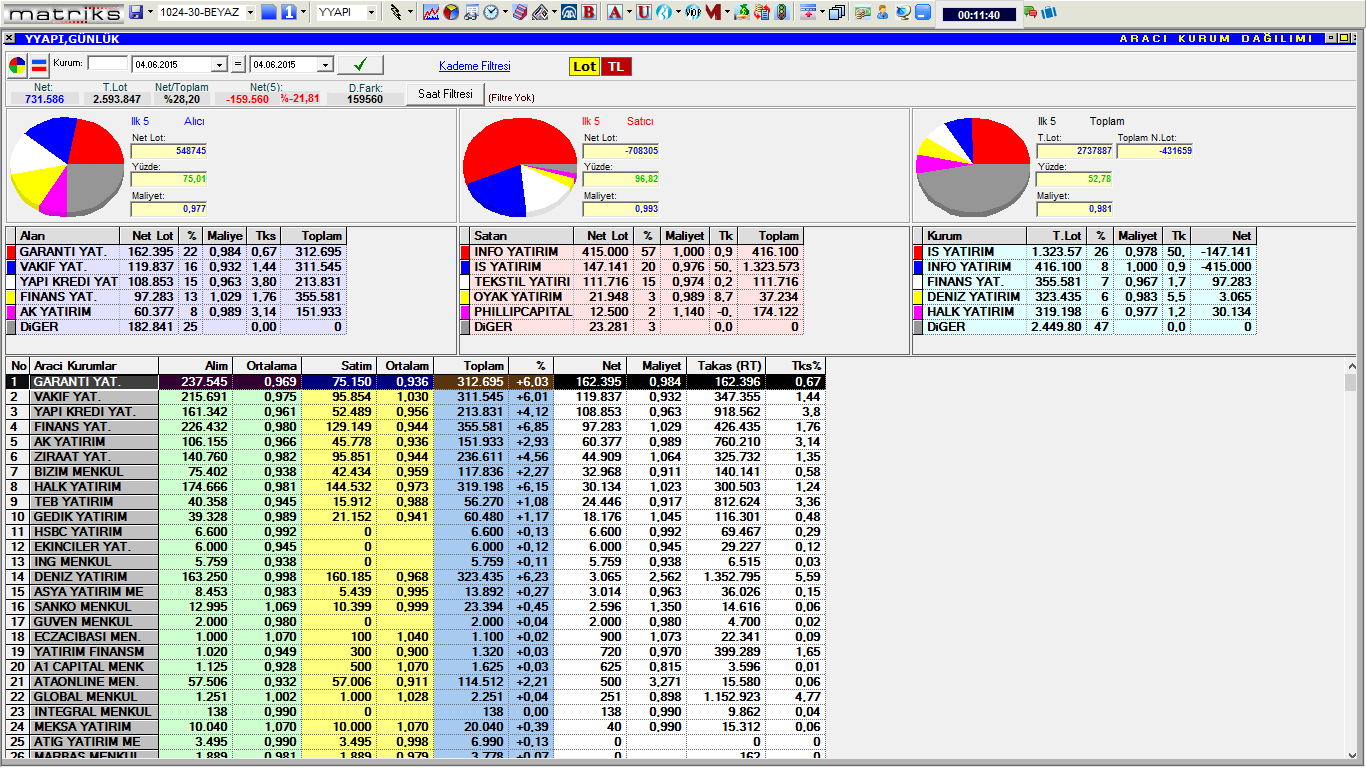Click the traffic light icon in toolbar
1366x768 pixels.
click(x=781, y=12)
